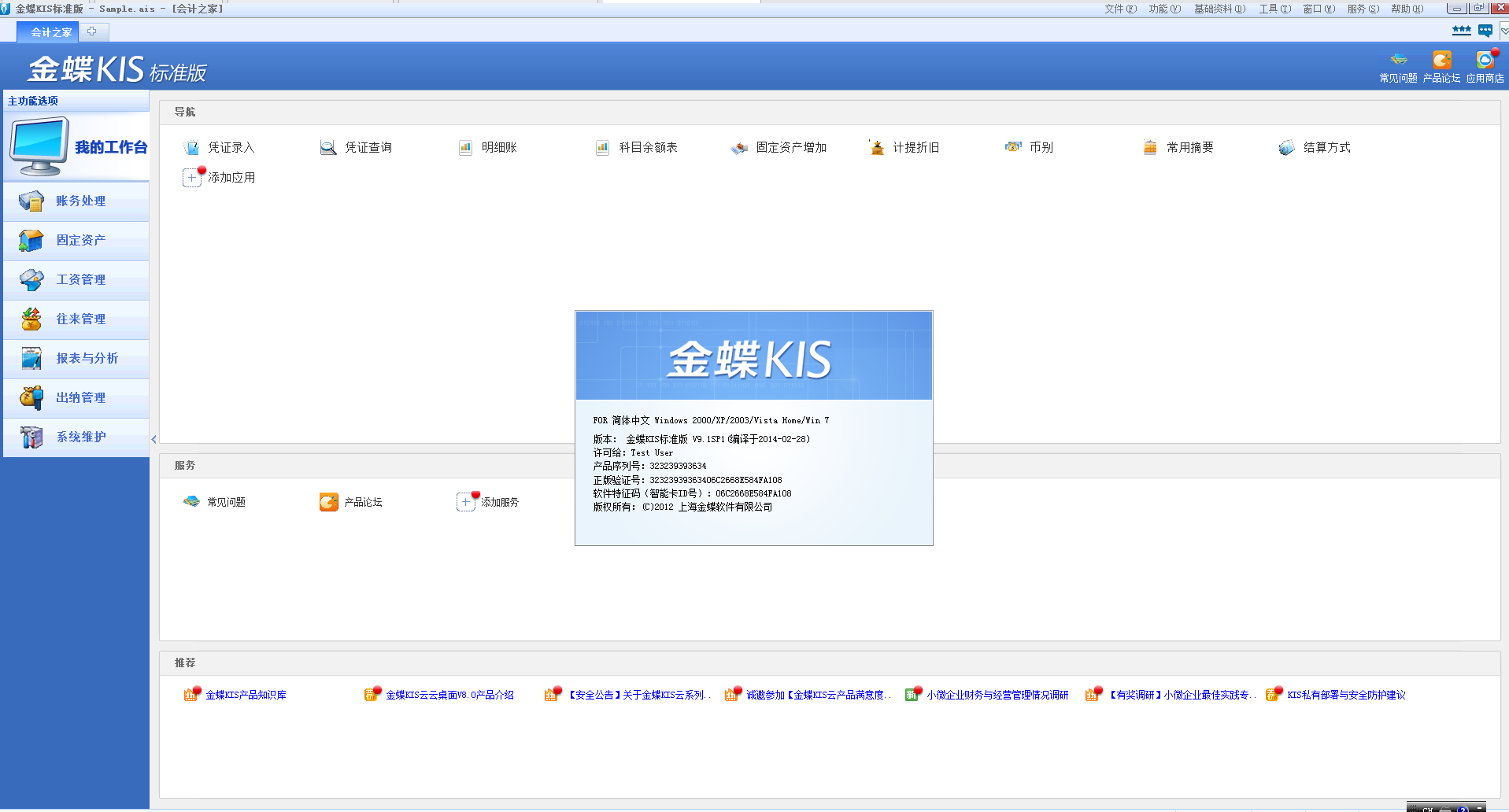This screenshot has height=812, width=1509.
Task: Open 常用摘要 common summaries
Action: (x=1150, y=148)
